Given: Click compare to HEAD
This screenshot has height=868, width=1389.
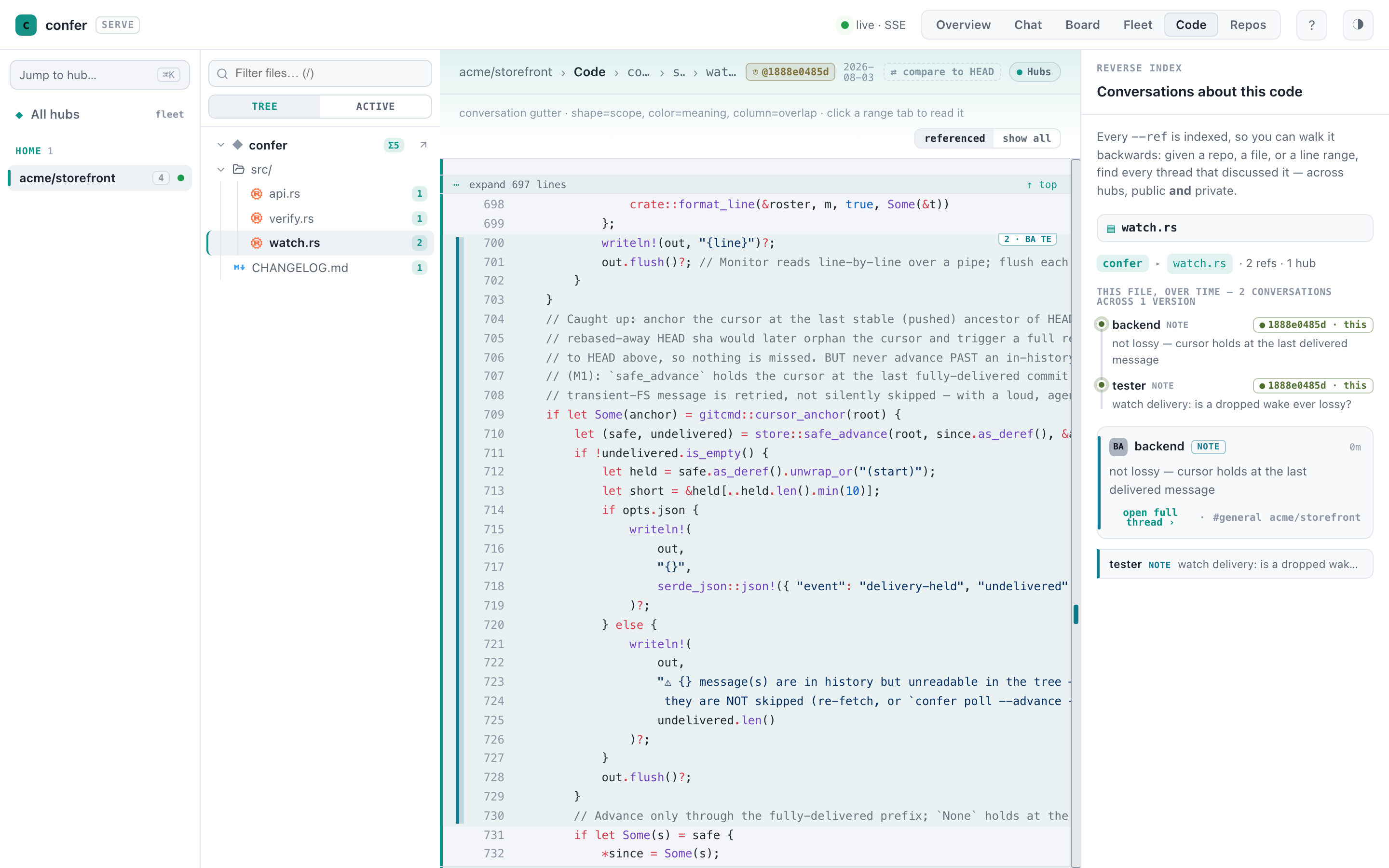Looking at the screenshot, I should pos(942,72).
